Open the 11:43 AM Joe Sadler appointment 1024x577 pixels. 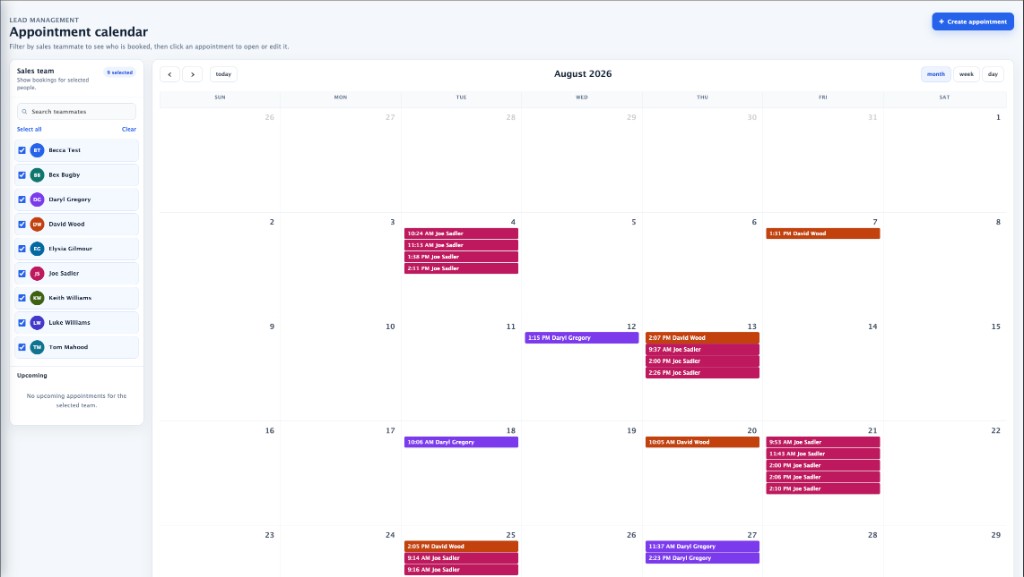823,454
